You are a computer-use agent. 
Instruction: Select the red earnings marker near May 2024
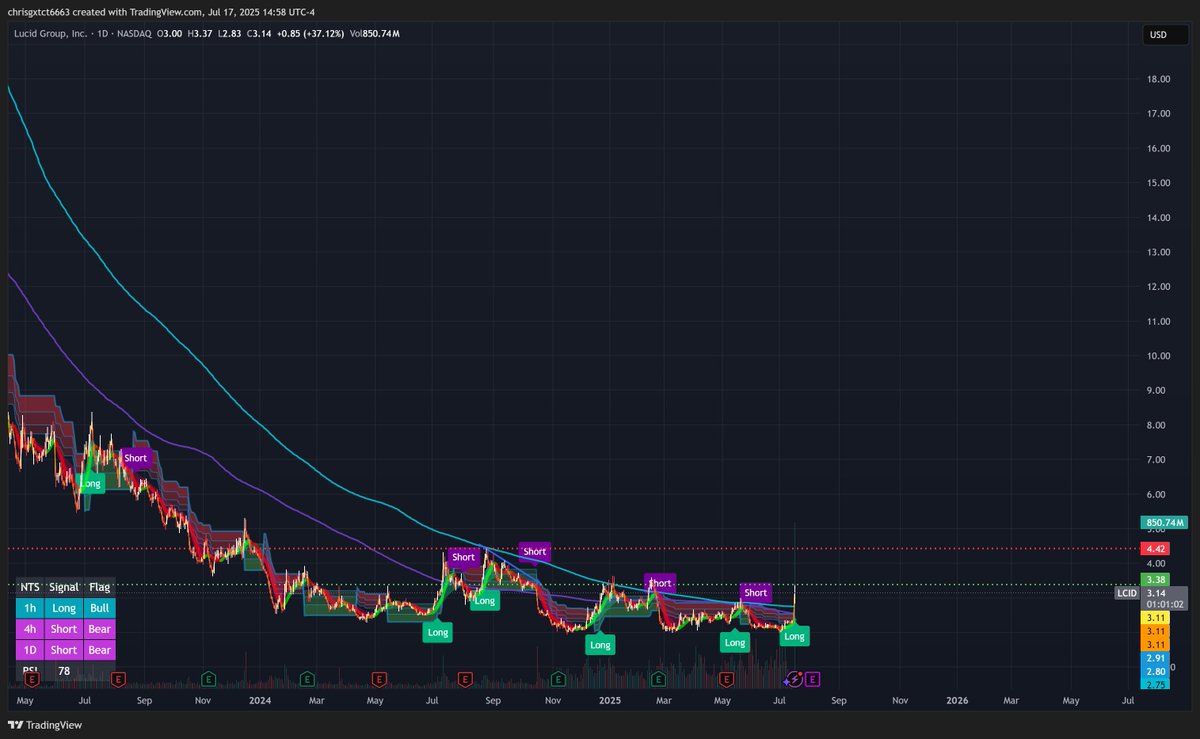379,679
